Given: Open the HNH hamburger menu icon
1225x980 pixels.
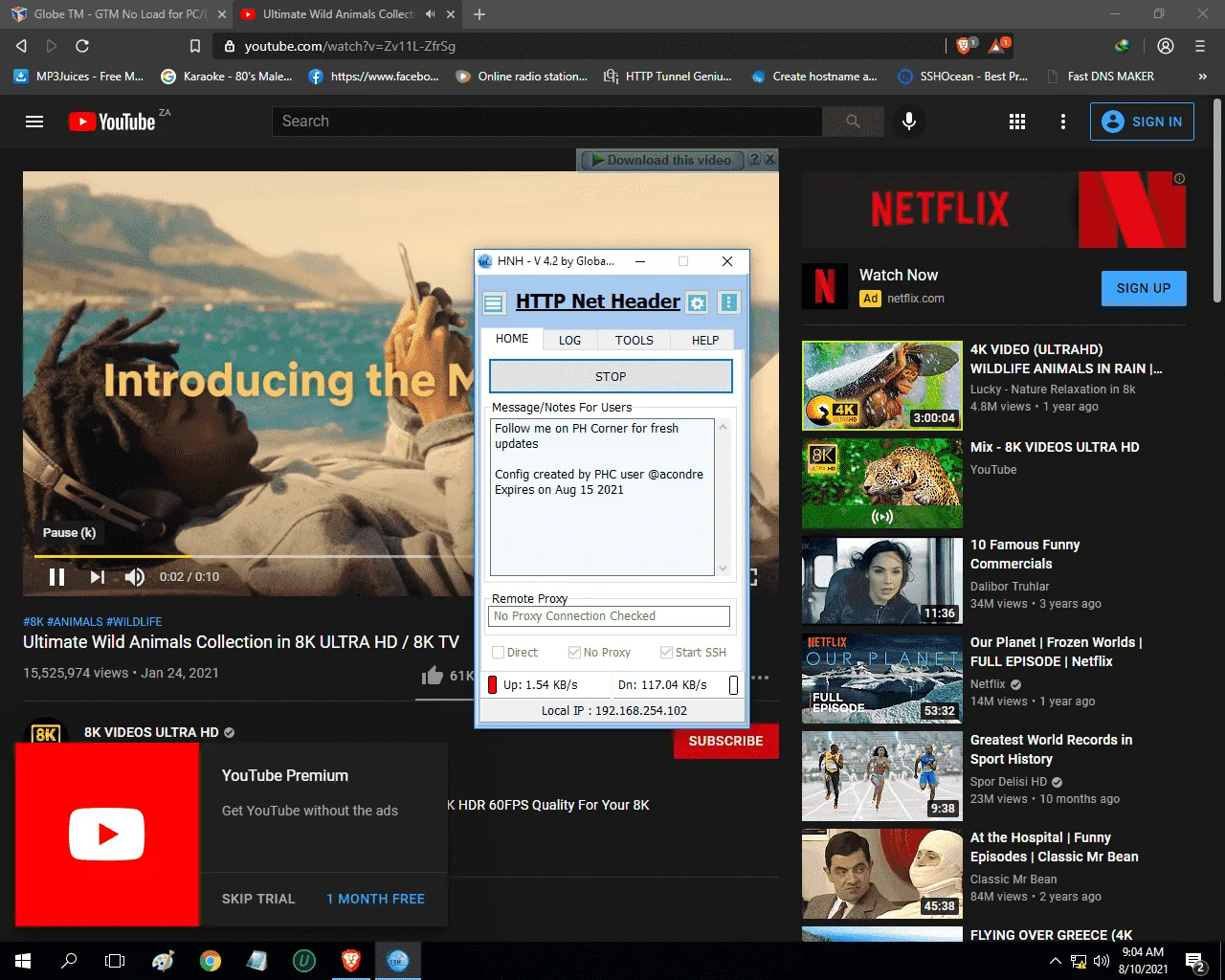Looking at the screenshot, I should (x=494, y=303).
